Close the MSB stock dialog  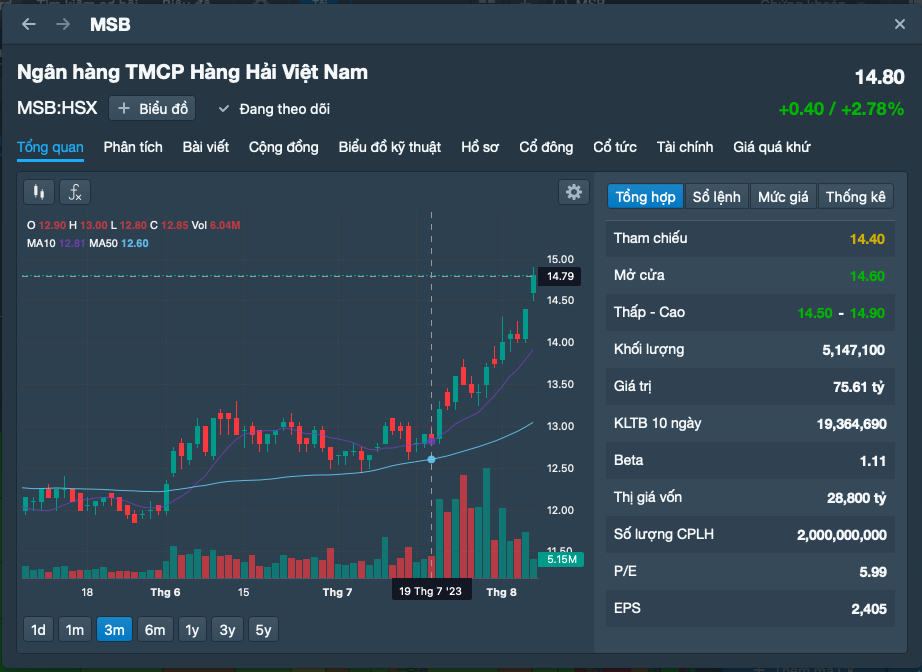click(x=900, y=24)
